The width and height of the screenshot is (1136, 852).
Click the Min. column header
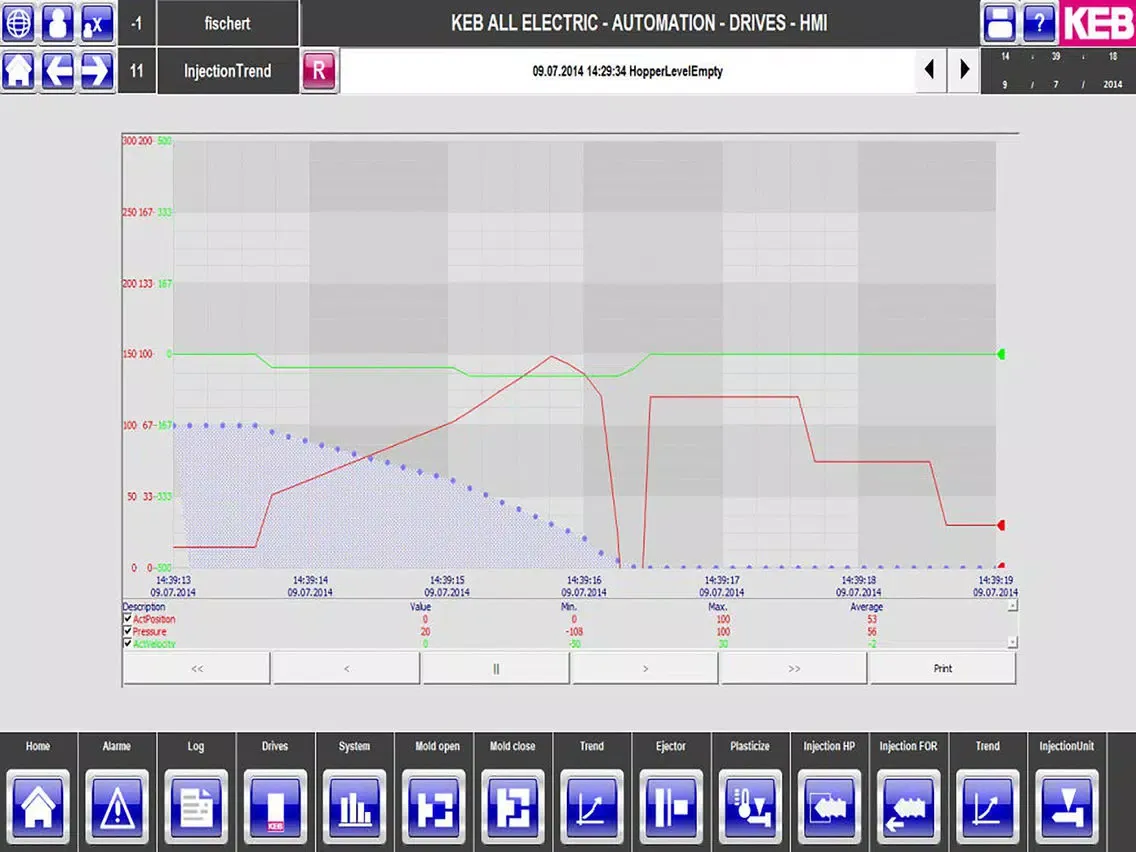[x=569, y=606]
